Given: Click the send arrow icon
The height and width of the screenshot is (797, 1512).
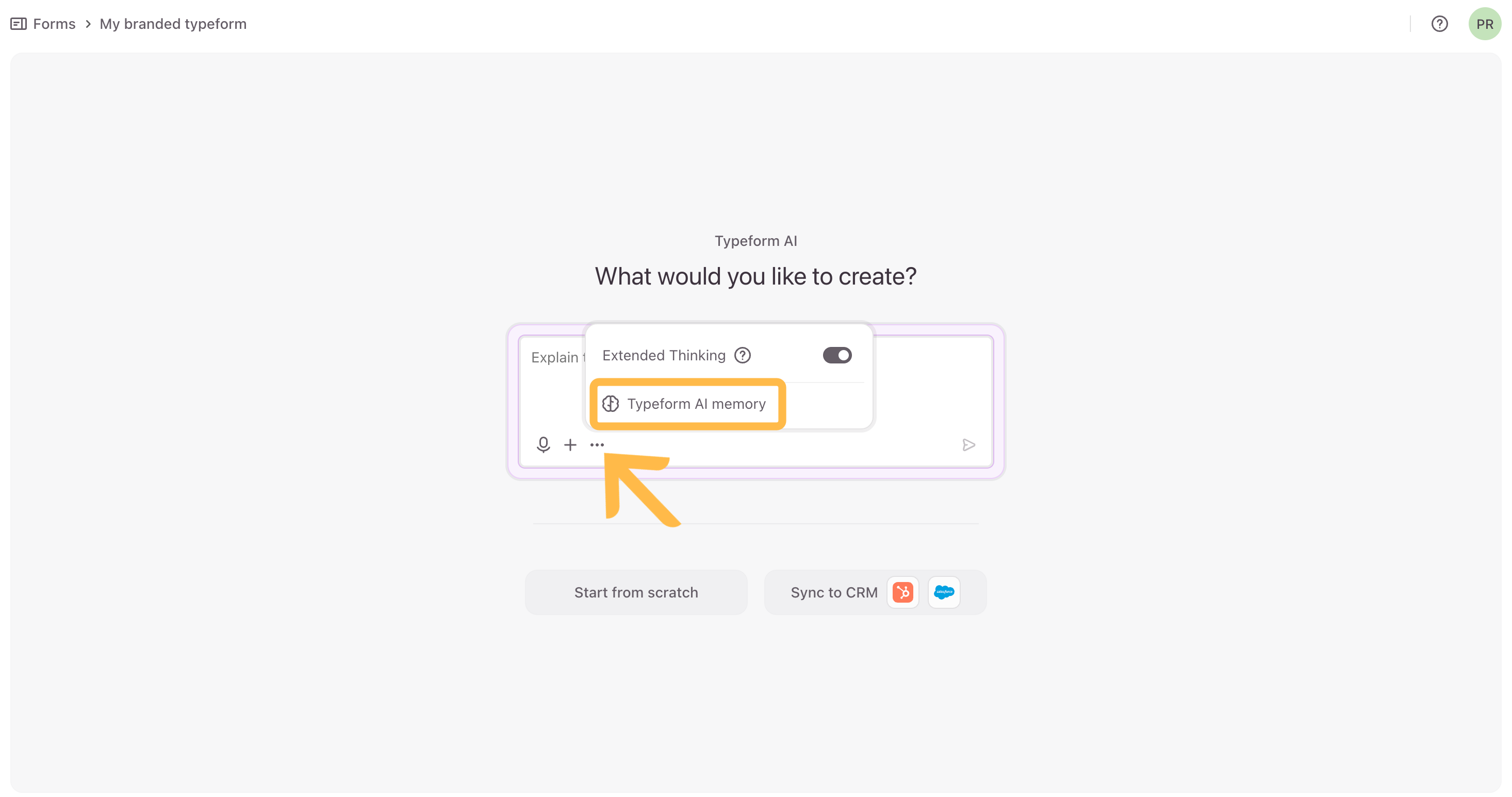Looking at the screenshot, I should pyautogui.click(x=968, y=445).
